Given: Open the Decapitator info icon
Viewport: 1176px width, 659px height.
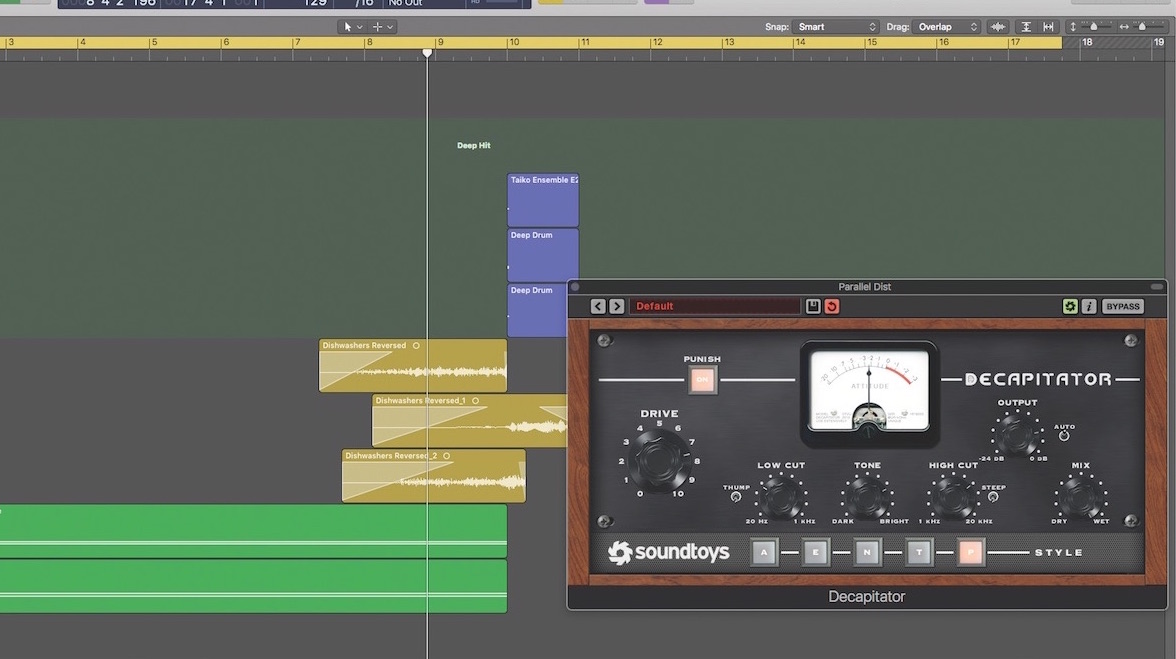Looking at the screenshot, I should coord(1089,306).
